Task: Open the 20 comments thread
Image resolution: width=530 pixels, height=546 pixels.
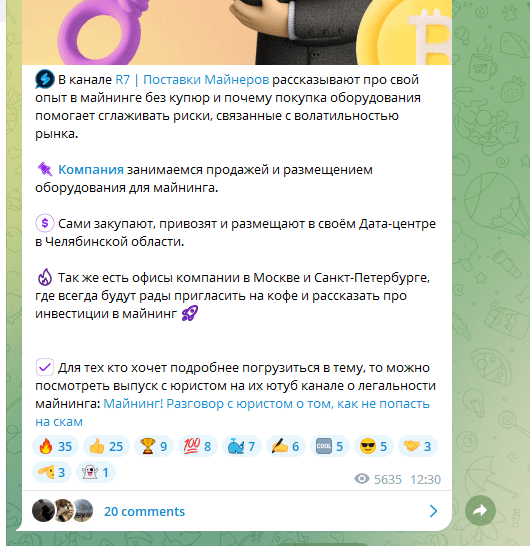Action: coord(145,511)
